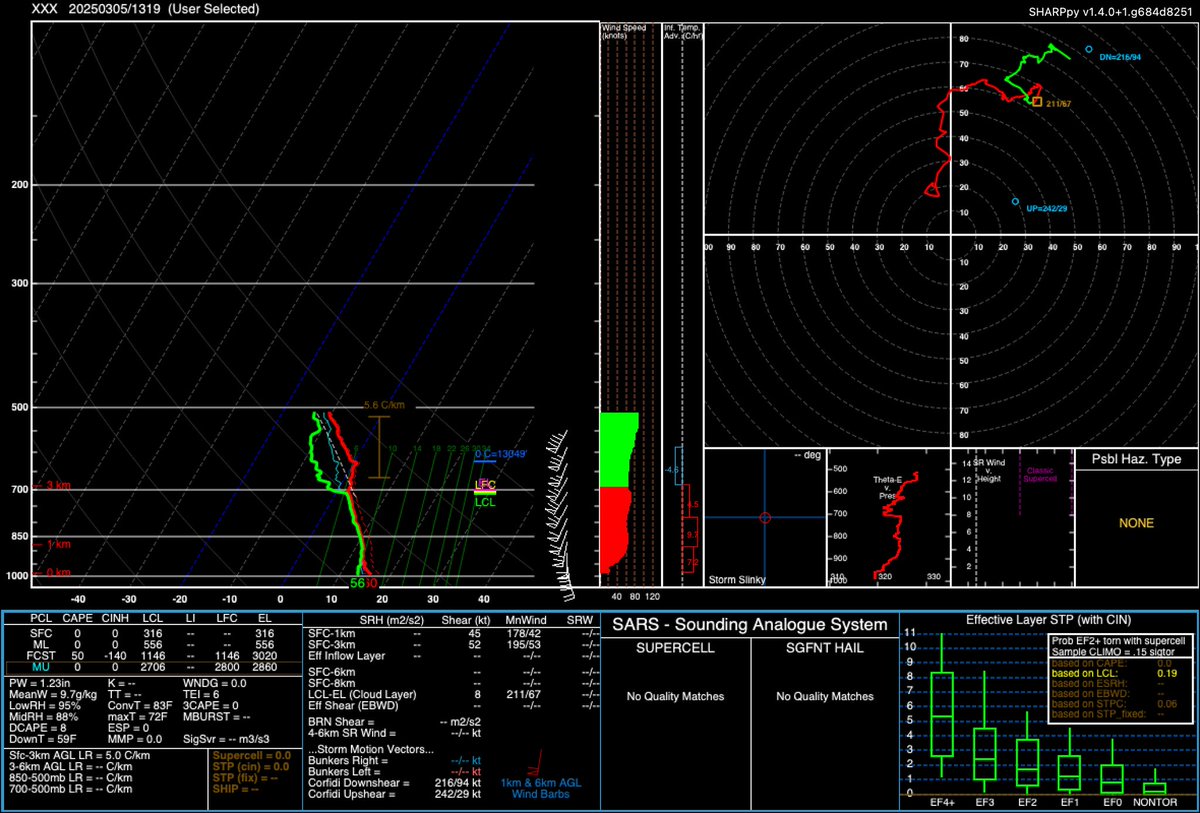Click No Quality Matches under SGFNT HAIL
Image resolution: width=1200 pixels, height=813 pixels.
825,696
